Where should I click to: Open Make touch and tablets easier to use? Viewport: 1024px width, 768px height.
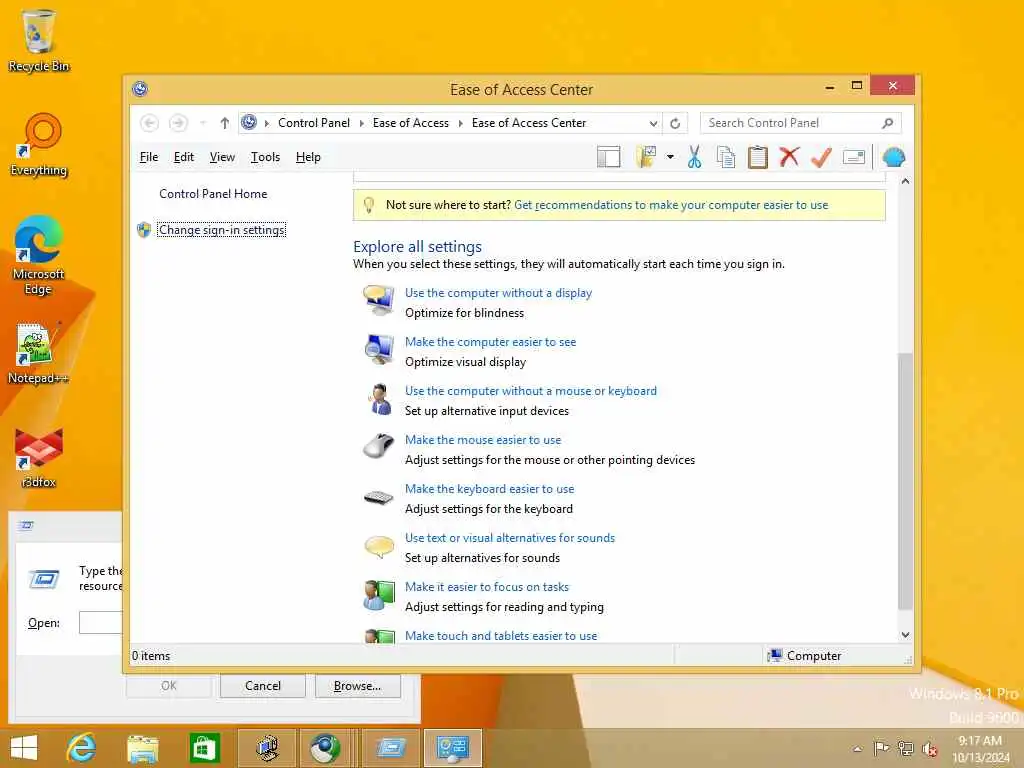coord(501,636)
